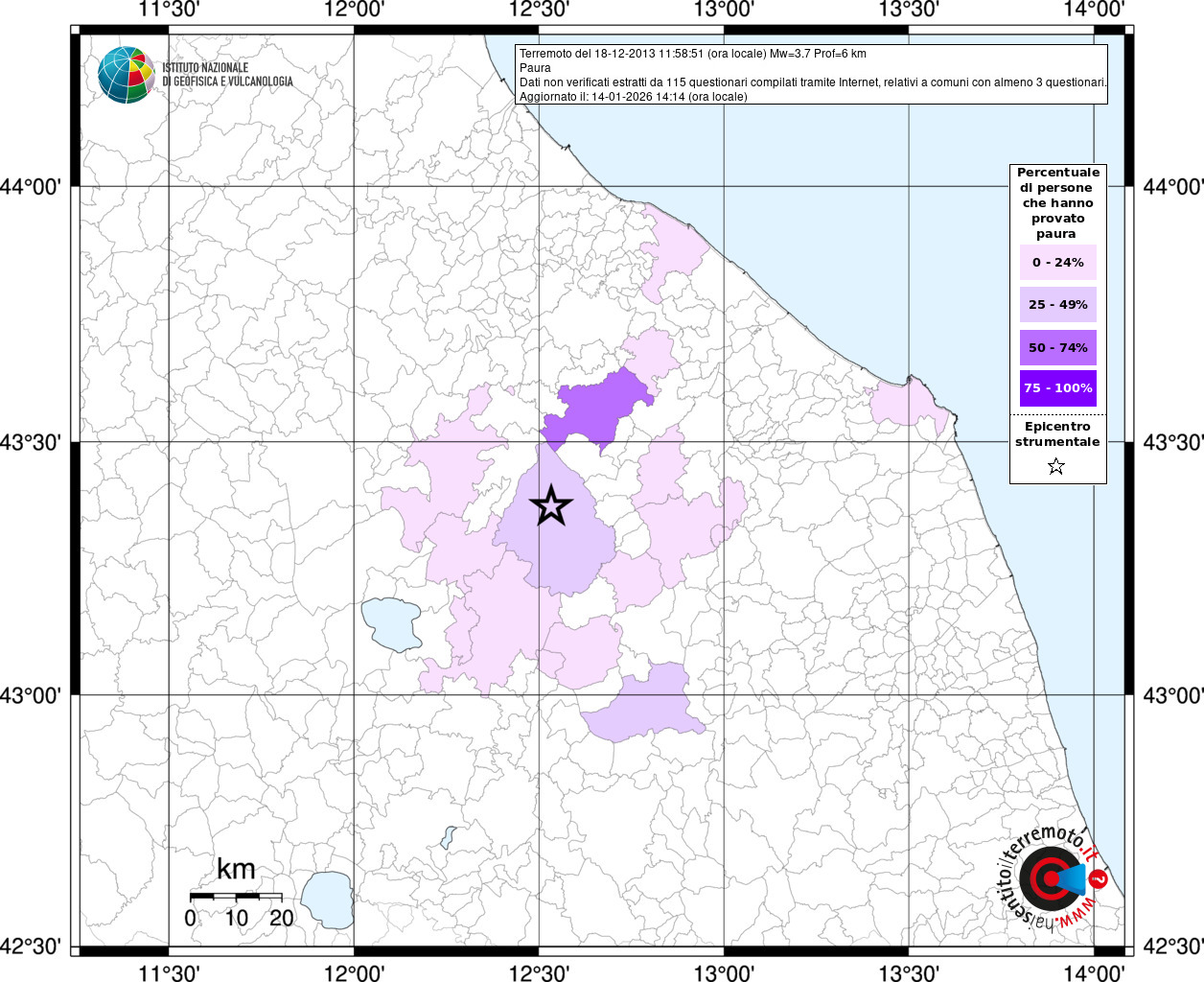Click the pink coastal municipality on the Adriatic
Image resolution: width=1204 pixels, height=982 pixels.
point(906,404)
